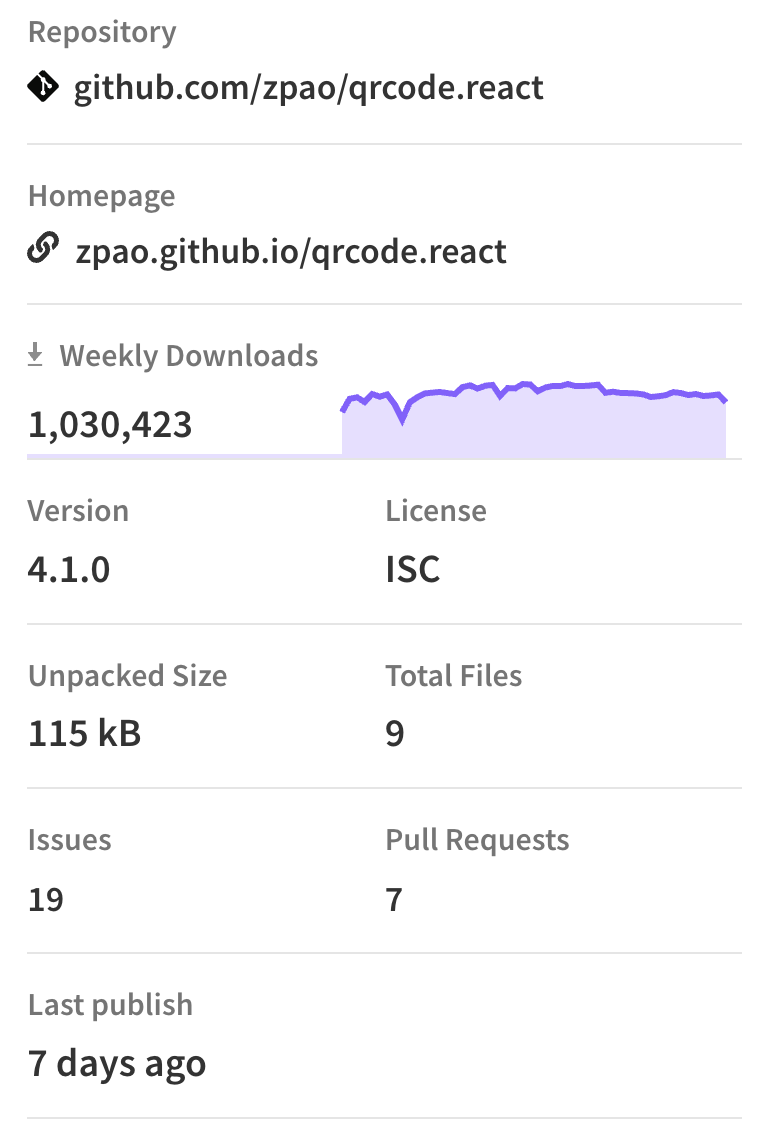Click the ISC license value
This screenshot has height=1142, width=770.
click(413, 570)
